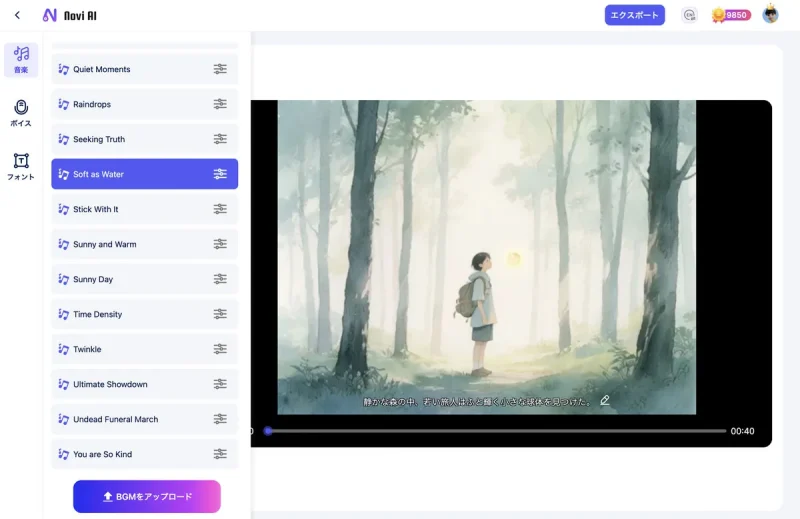Adjust settings for Soft as Water
This screenshot has width=800, height=519.
click(x=220, y=174)
